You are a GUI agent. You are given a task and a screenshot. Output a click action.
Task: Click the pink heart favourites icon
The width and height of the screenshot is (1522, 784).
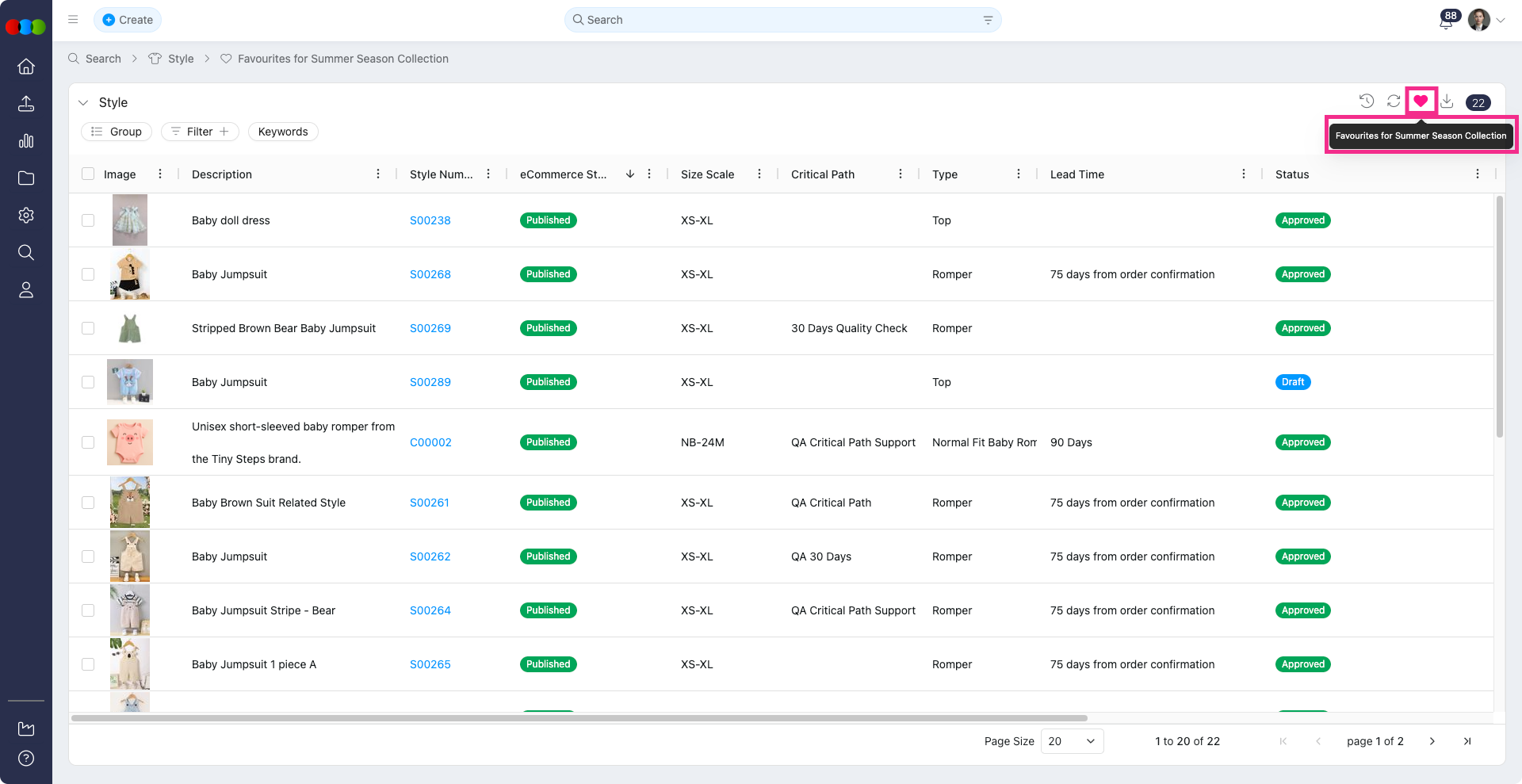click(1421, 101)
